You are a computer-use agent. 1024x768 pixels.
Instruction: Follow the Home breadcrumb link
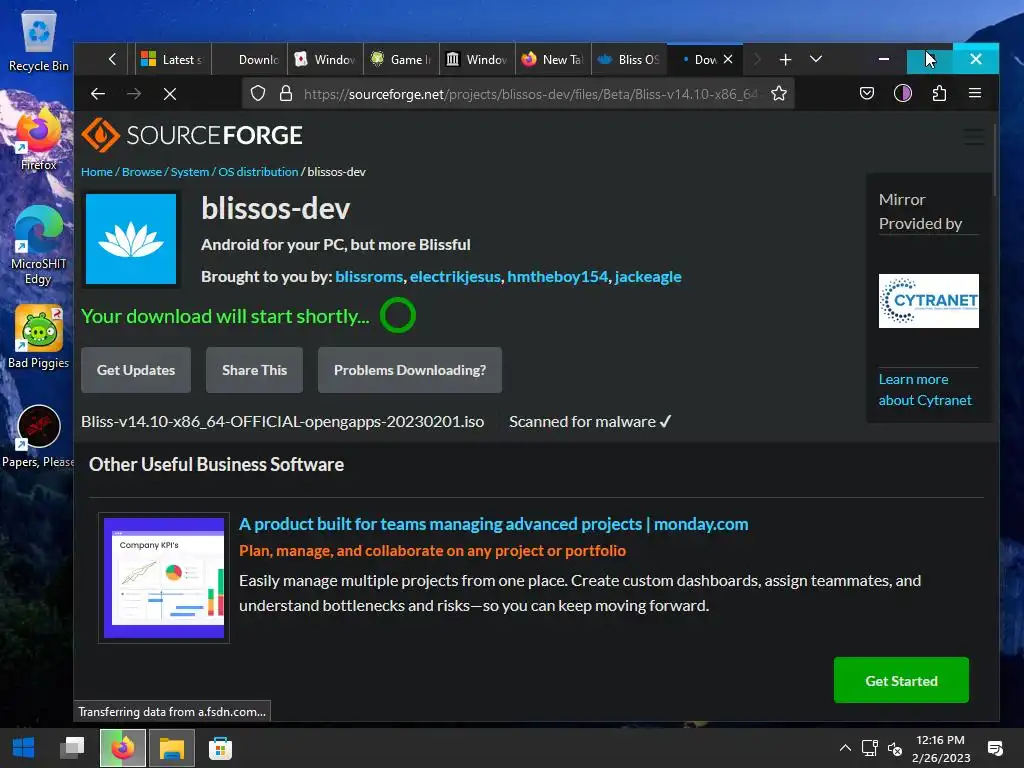pyautogui.click(x=97, y=172)
